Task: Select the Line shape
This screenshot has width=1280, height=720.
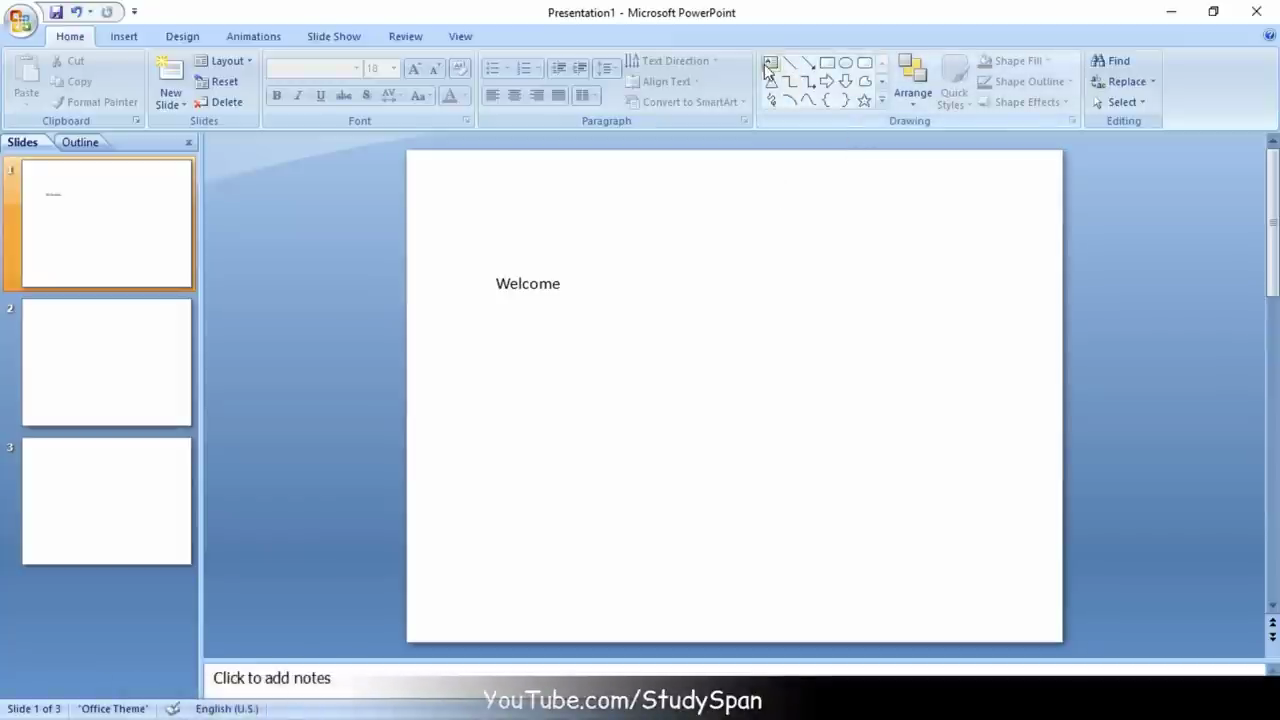Action: point(790,63)
